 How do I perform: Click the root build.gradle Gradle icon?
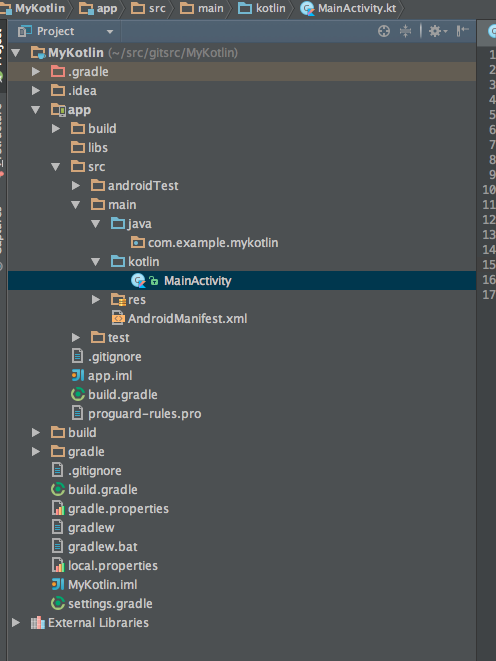tap(58, 489)
